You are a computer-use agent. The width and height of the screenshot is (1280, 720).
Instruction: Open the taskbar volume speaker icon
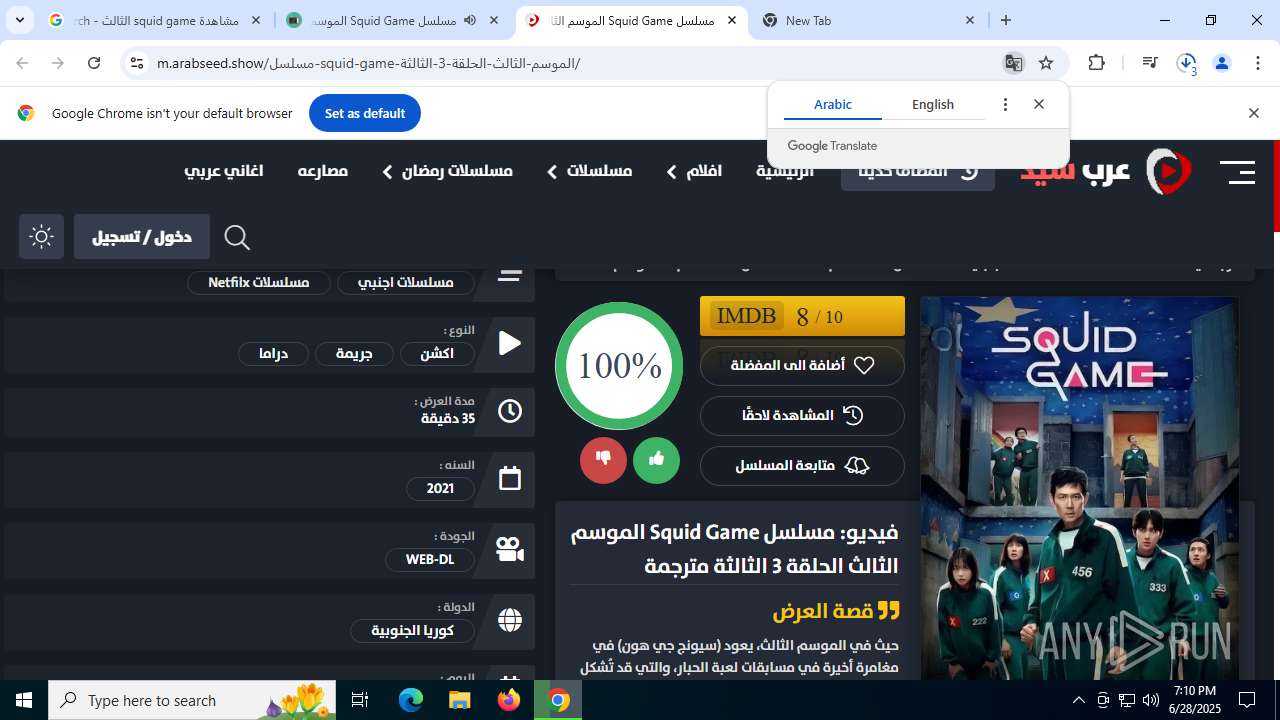click(x=1151, y=700)
